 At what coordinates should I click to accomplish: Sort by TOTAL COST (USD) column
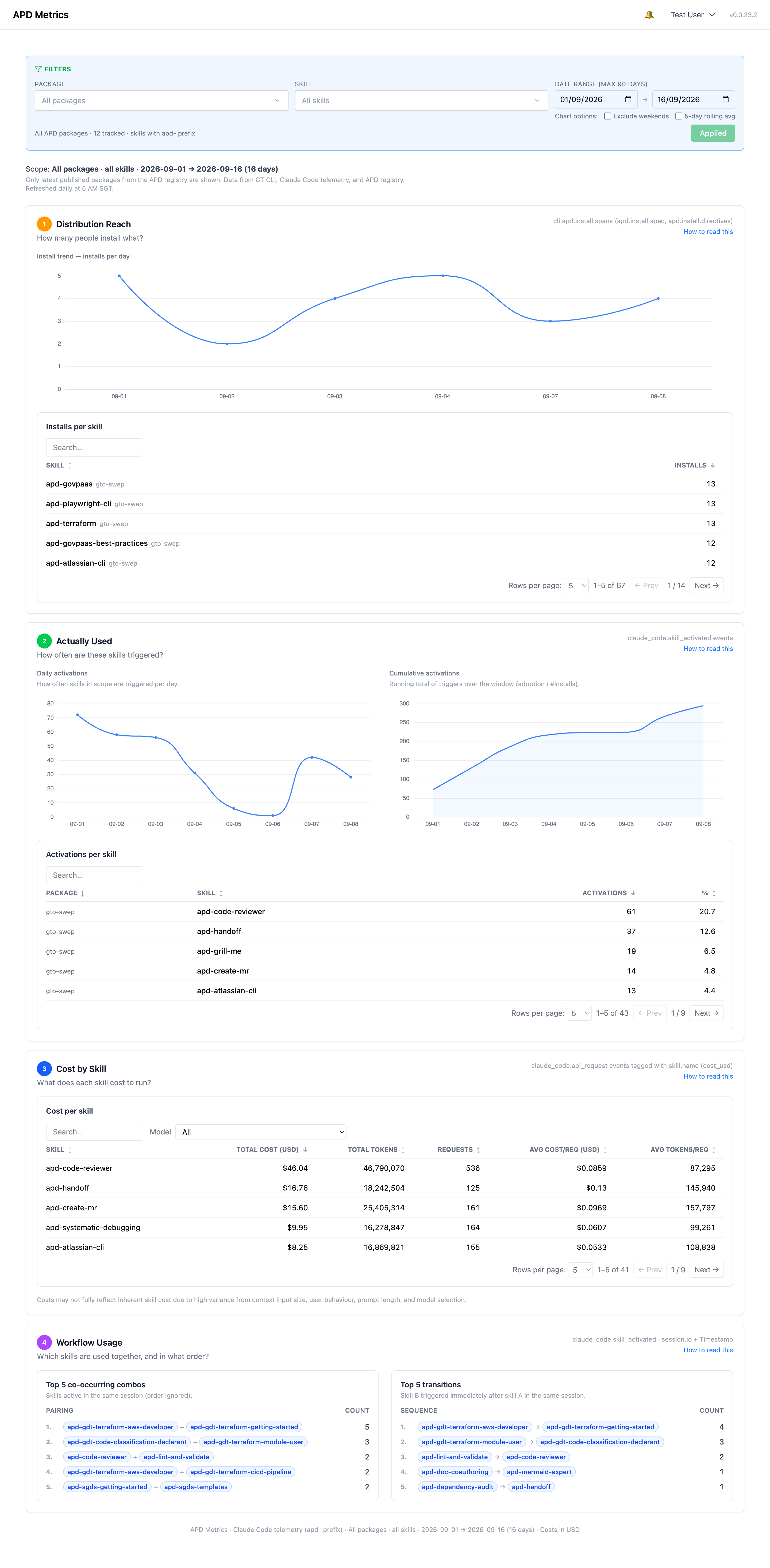272,1150
